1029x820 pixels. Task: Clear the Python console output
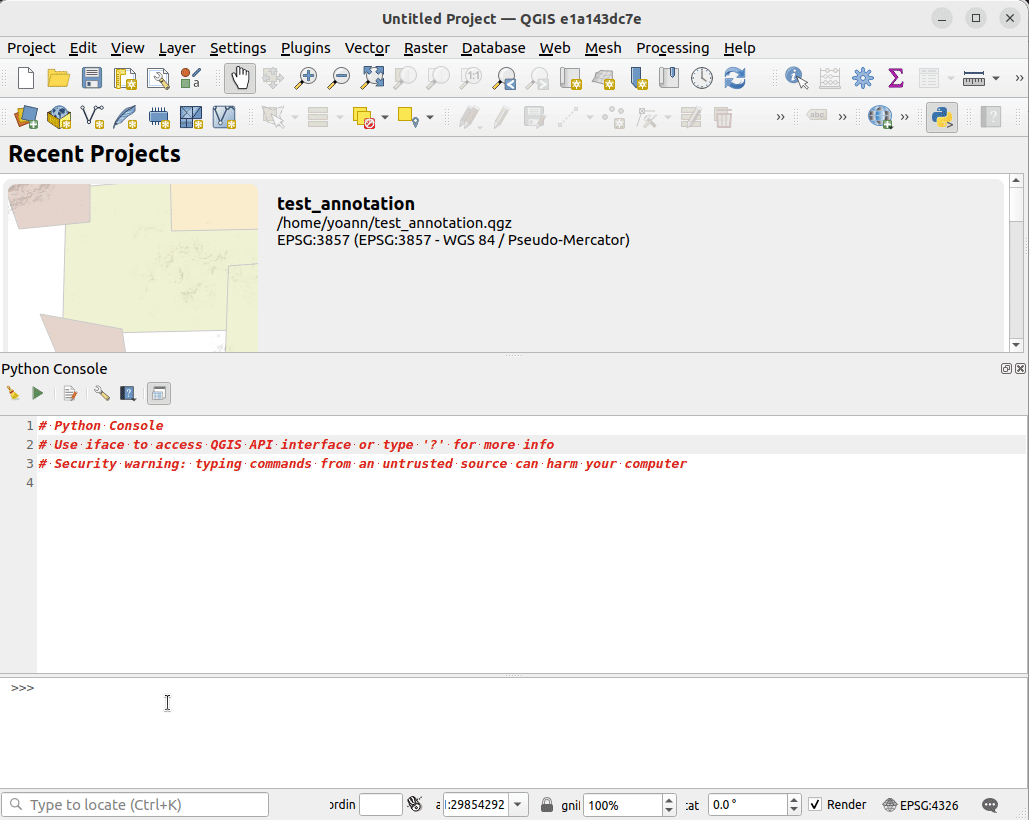[x=12, y=392]
